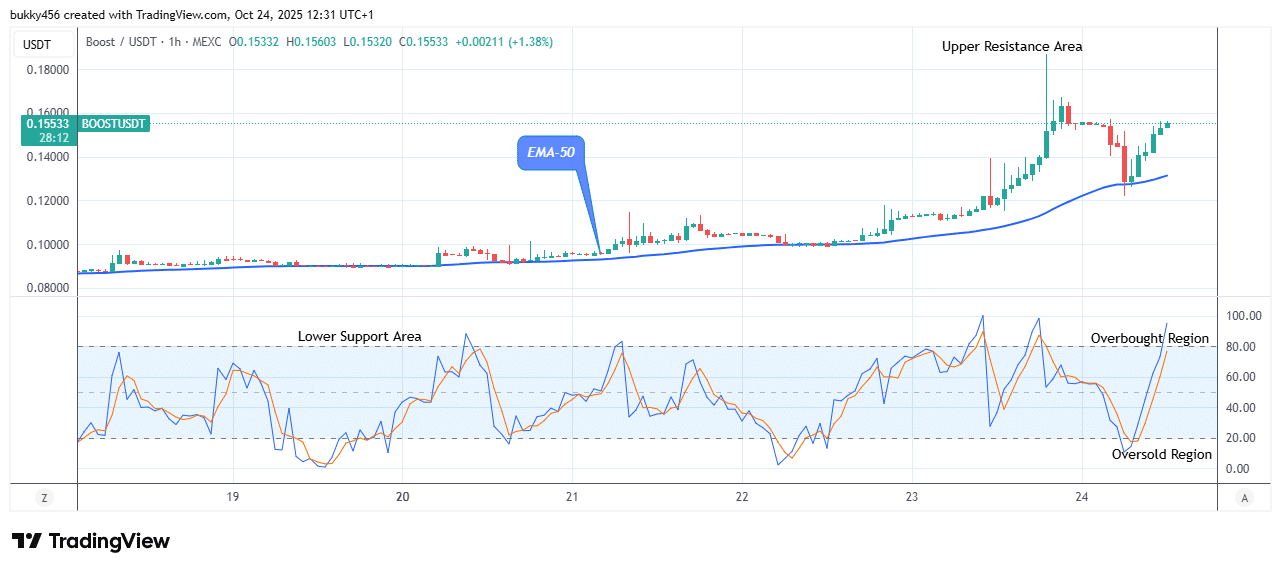The image size is (1281, 571).
Task: Click the TradingView logo icon
Action: pos(27,541)
